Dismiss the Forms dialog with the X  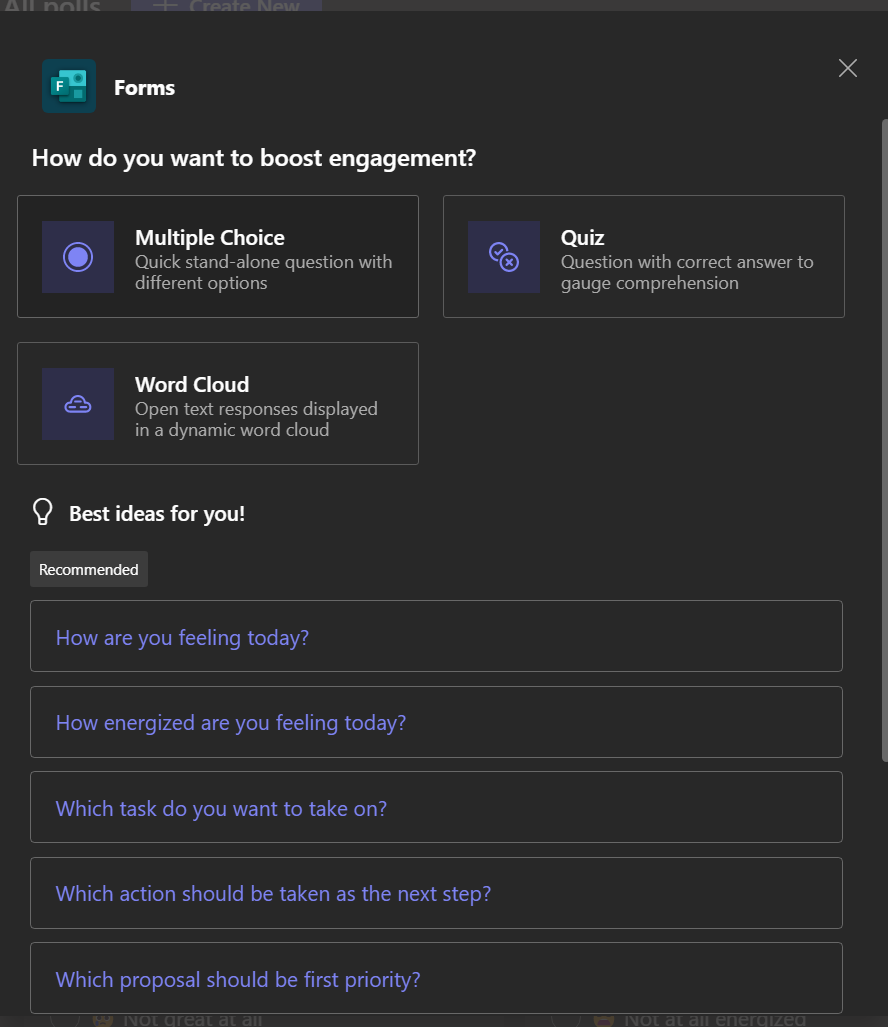847,68
